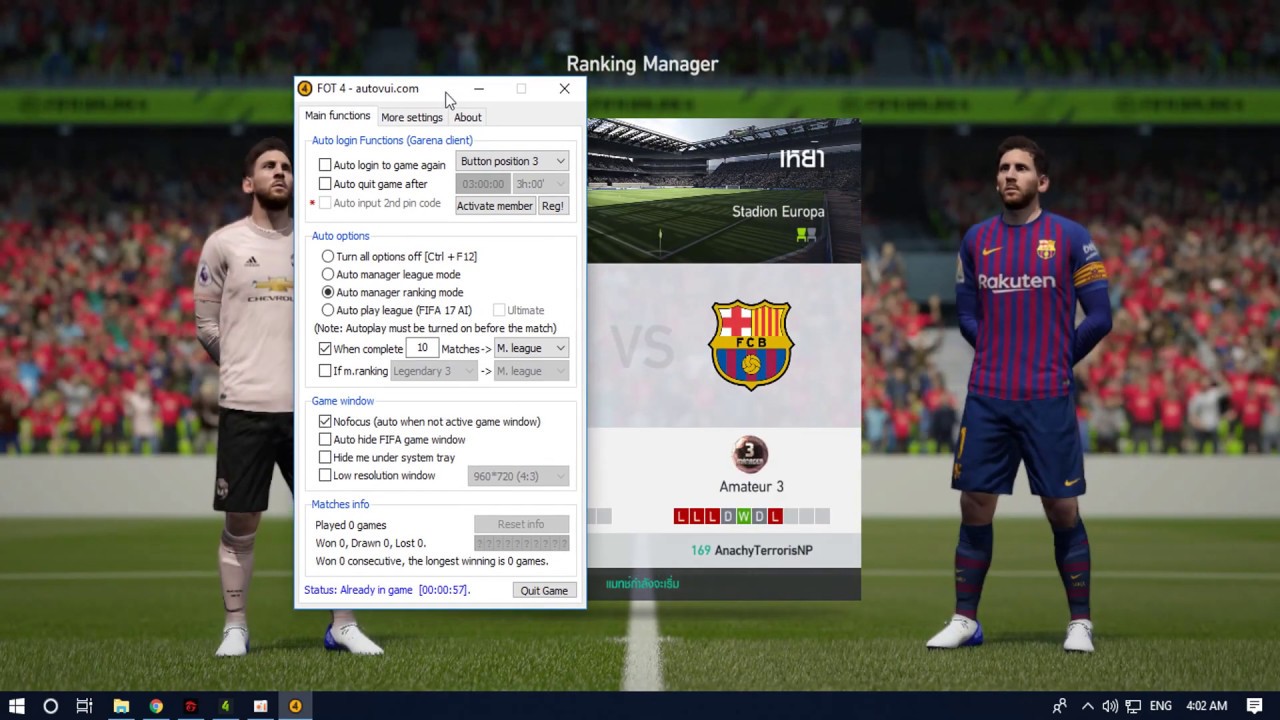Click the 03:00:00 time field
The width and height of the screenshot is (1280, 720).
(x=483, y=184)
